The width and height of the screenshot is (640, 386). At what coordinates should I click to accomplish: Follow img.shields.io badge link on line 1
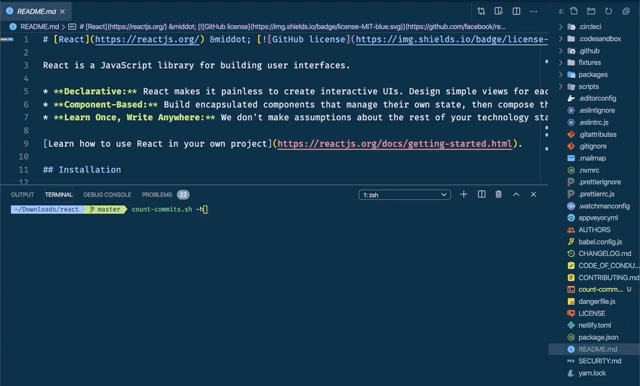pos(451,40)
